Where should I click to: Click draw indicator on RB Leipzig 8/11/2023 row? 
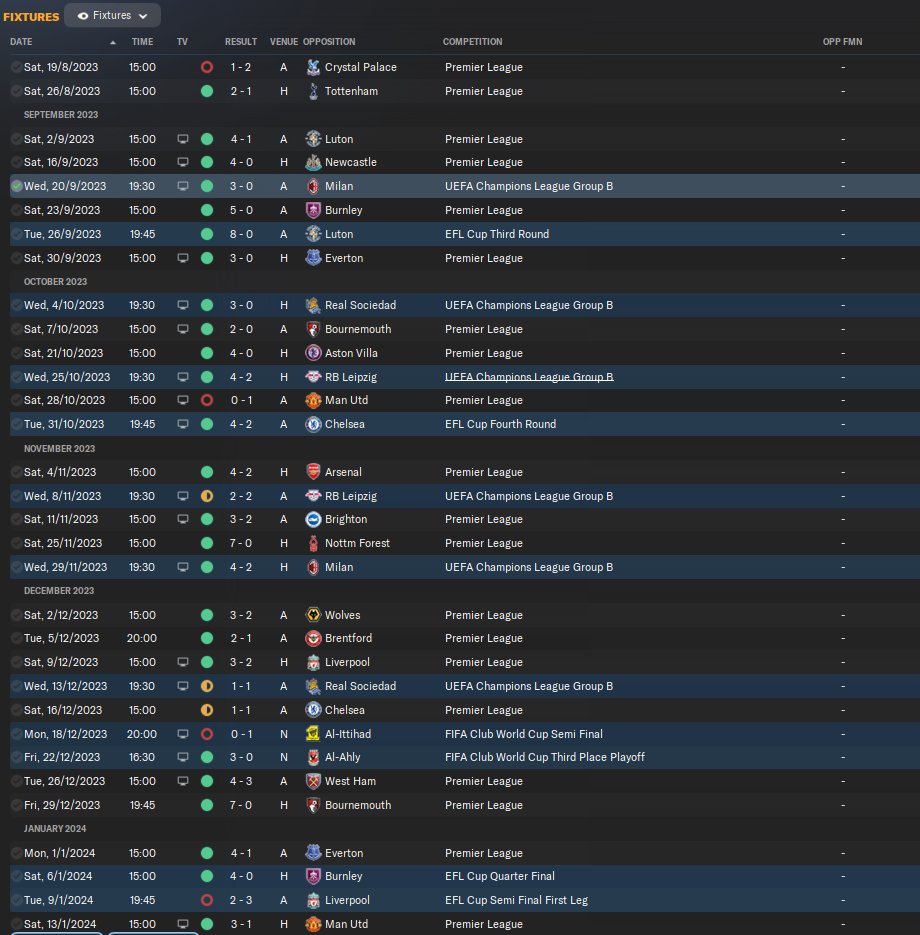point(207,496)
